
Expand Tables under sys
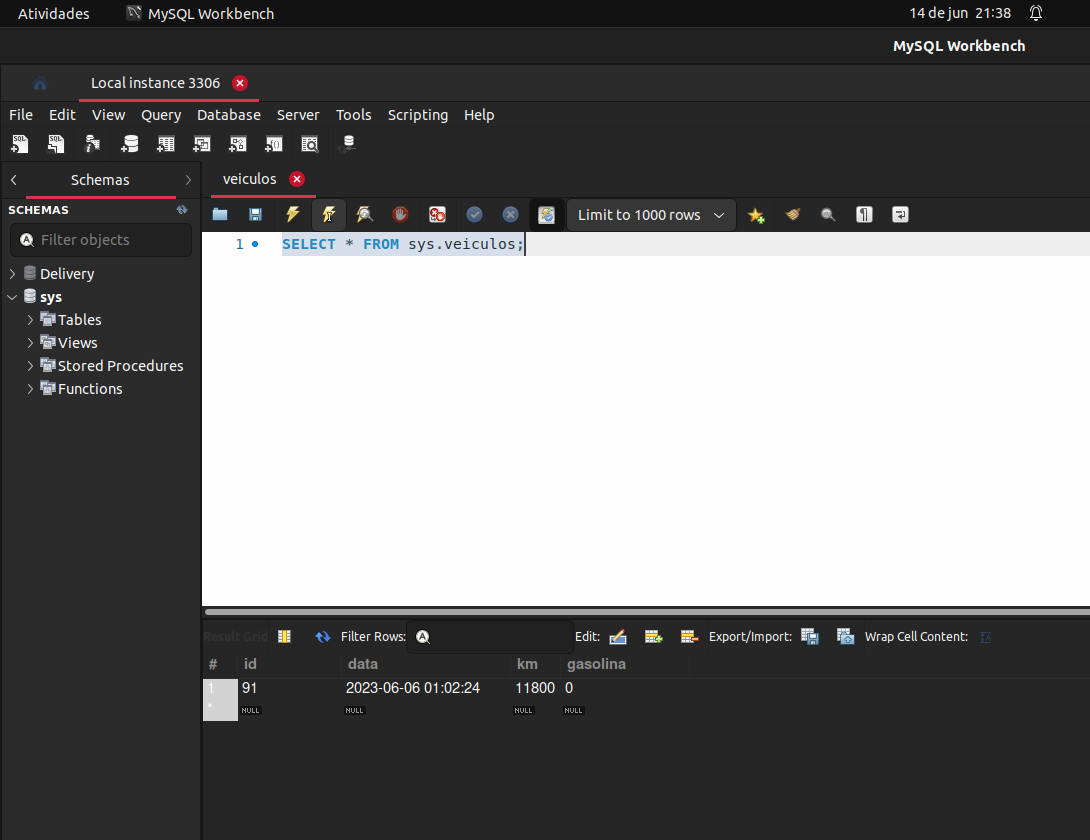pos(30,320)
